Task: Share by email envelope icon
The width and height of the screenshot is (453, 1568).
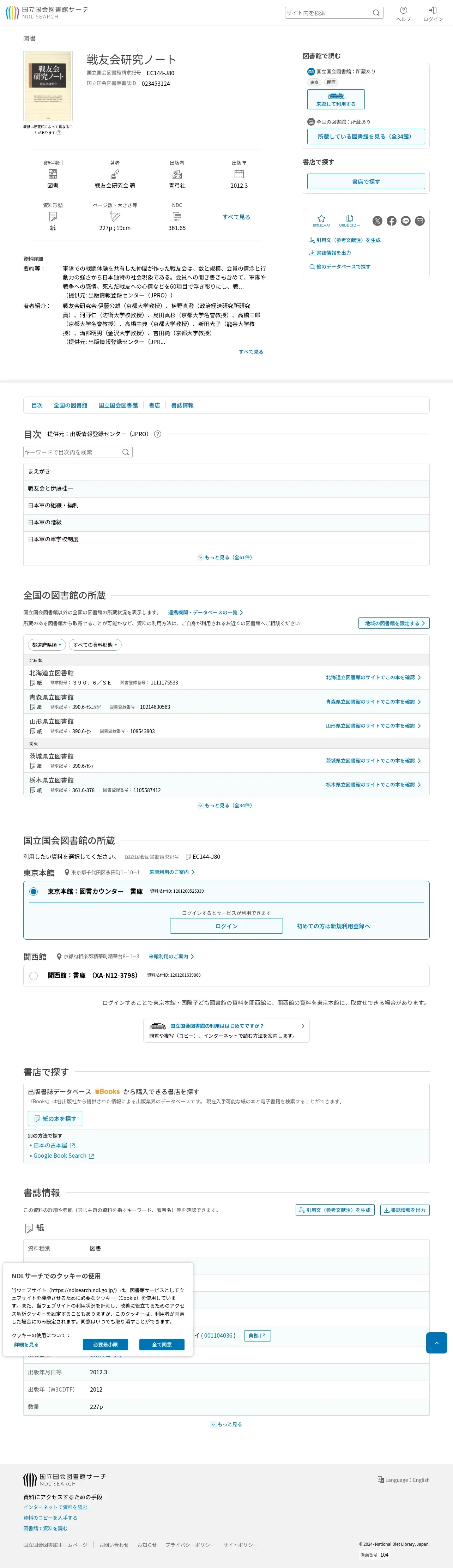Action: pyautogui.click(x=419, y=221)
